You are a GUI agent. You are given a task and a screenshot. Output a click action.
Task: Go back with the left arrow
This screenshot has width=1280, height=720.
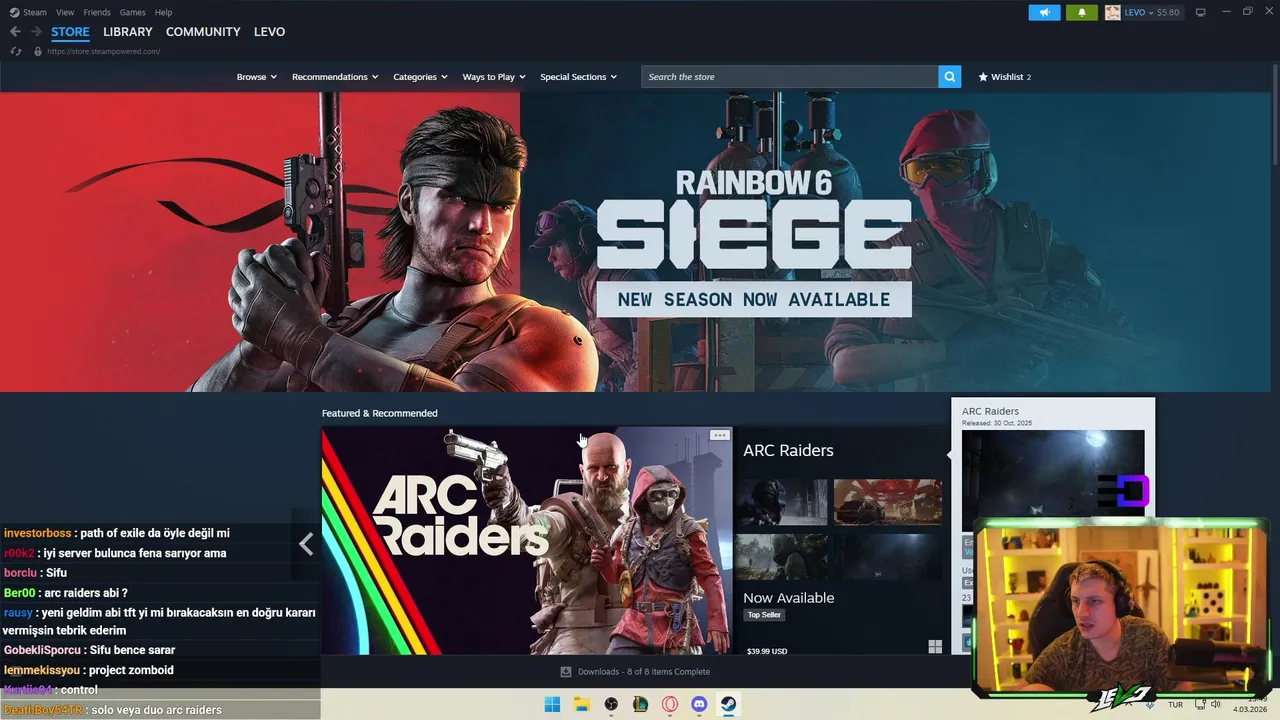[x=15, y=32]
